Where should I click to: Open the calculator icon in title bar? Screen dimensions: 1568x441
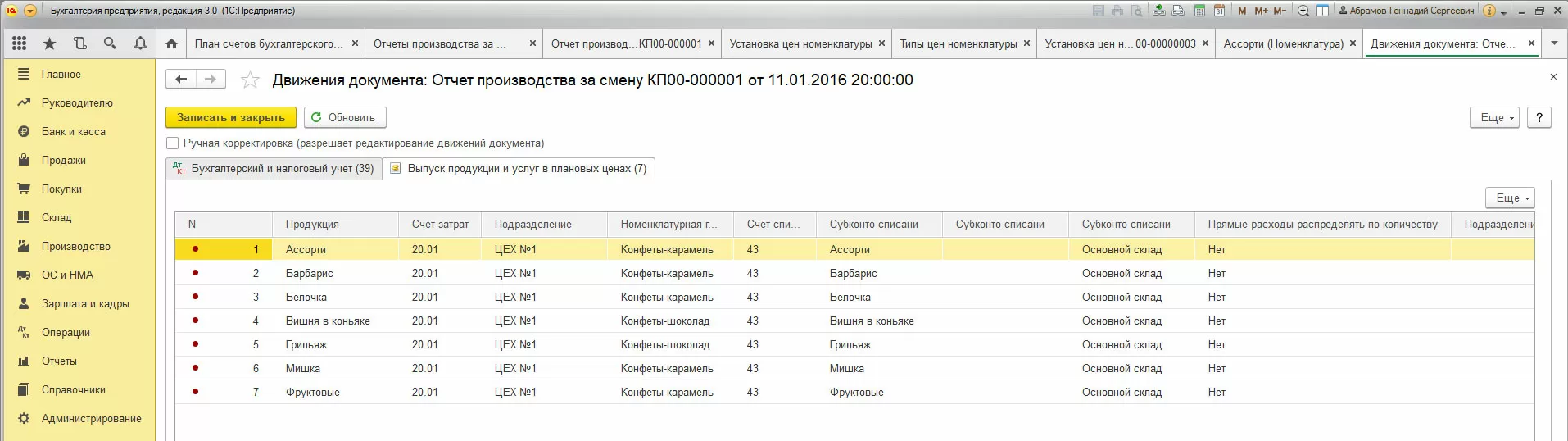click(1199, 11)
